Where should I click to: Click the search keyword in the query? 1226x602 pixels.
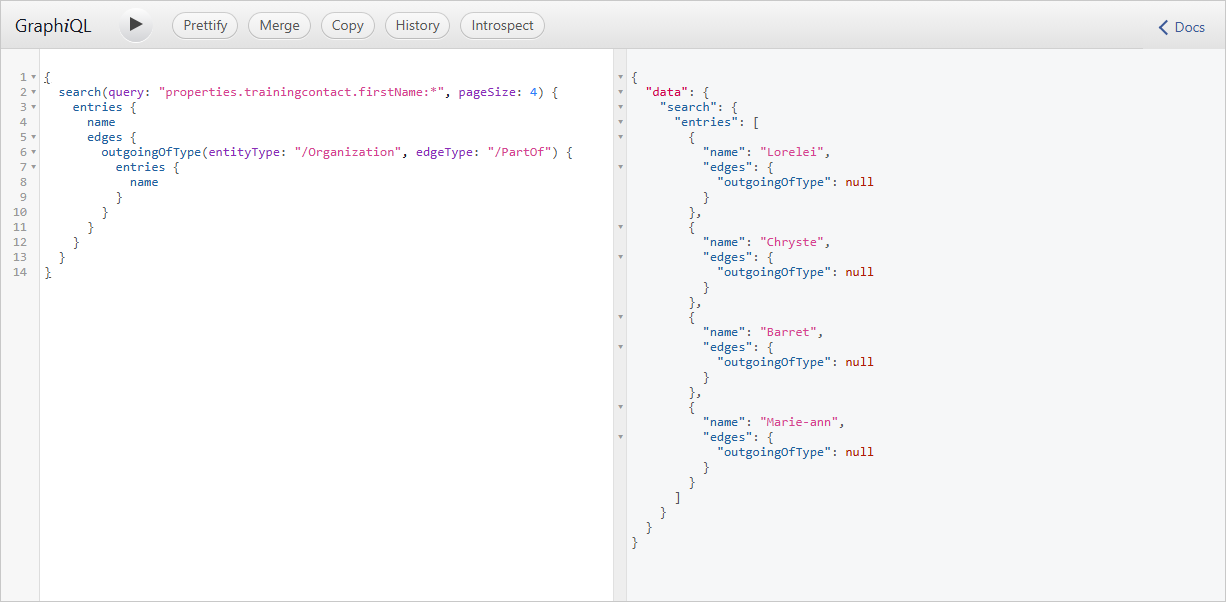click(x=80, y=92)
